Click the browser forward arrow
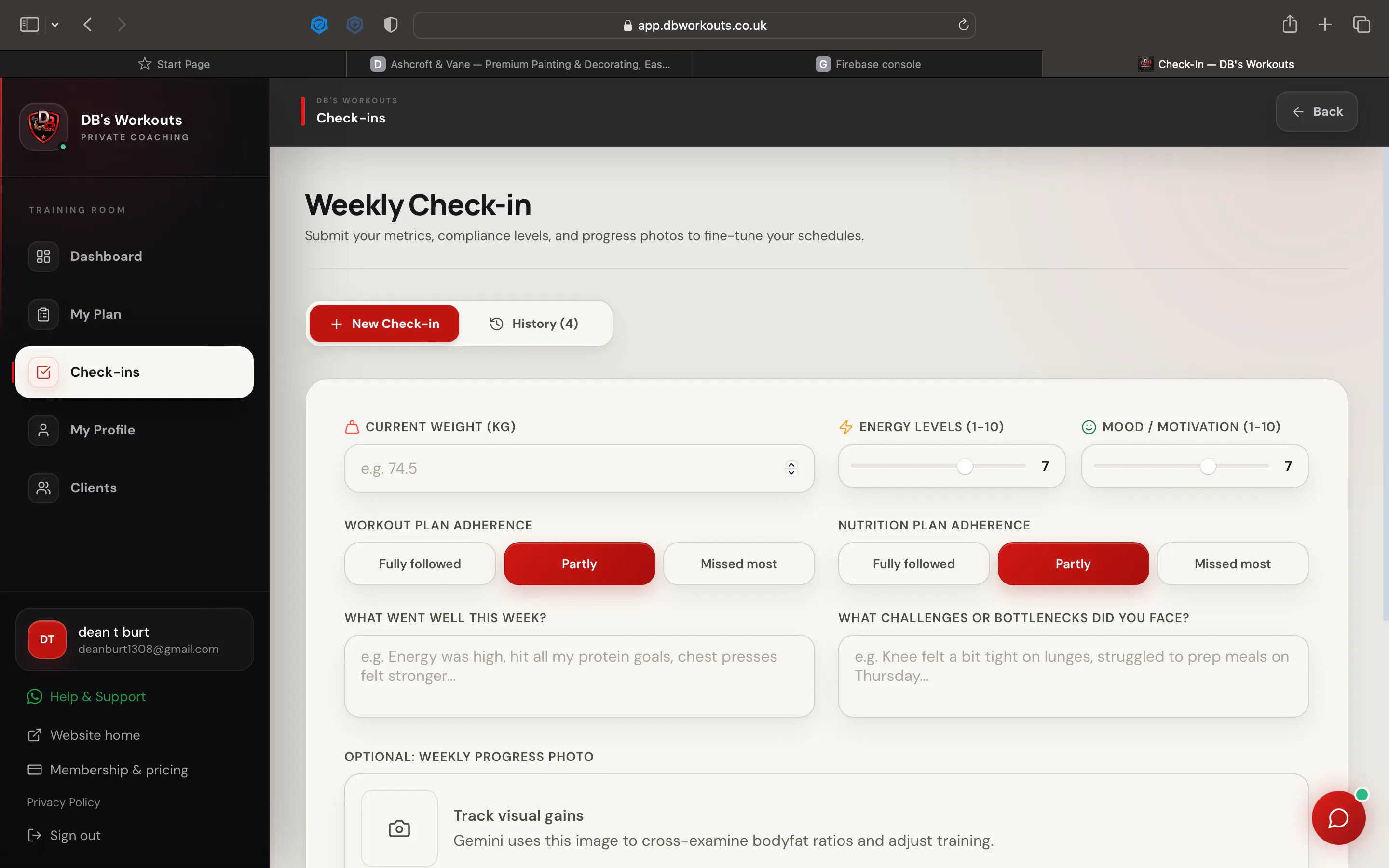This screenshot has width=1389, height=868. [121, 25]
